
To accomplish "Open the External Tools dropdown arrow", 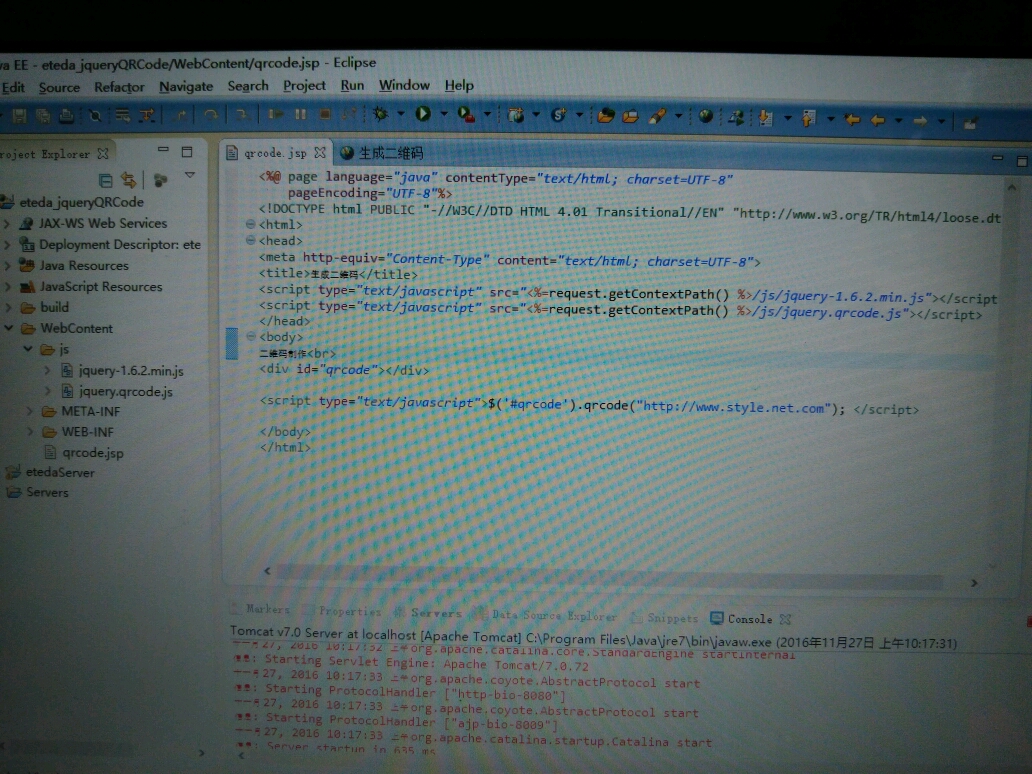I will pyautogui.click(x=487, y=115).
